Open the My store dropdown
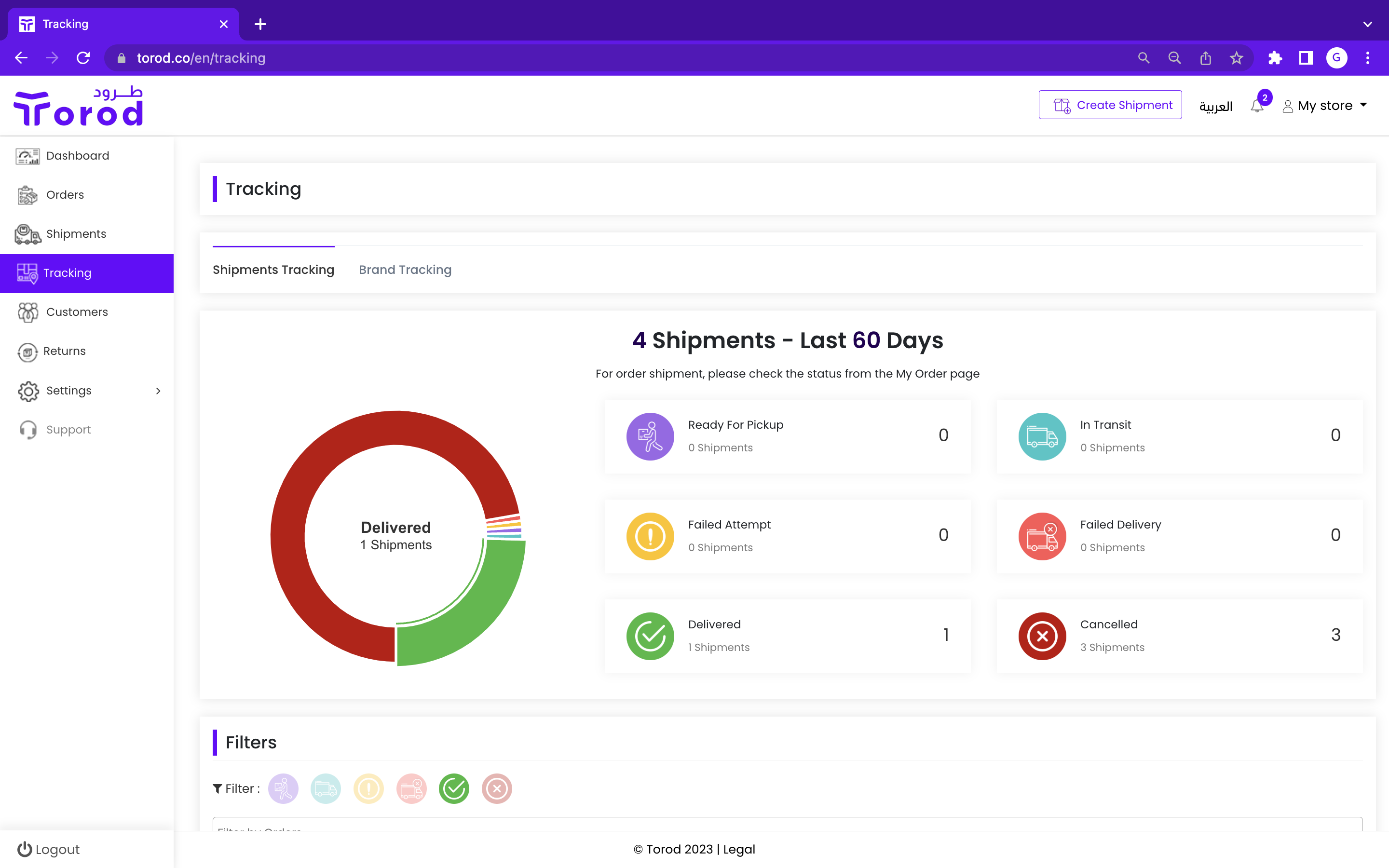 (x=1325, y=106)
